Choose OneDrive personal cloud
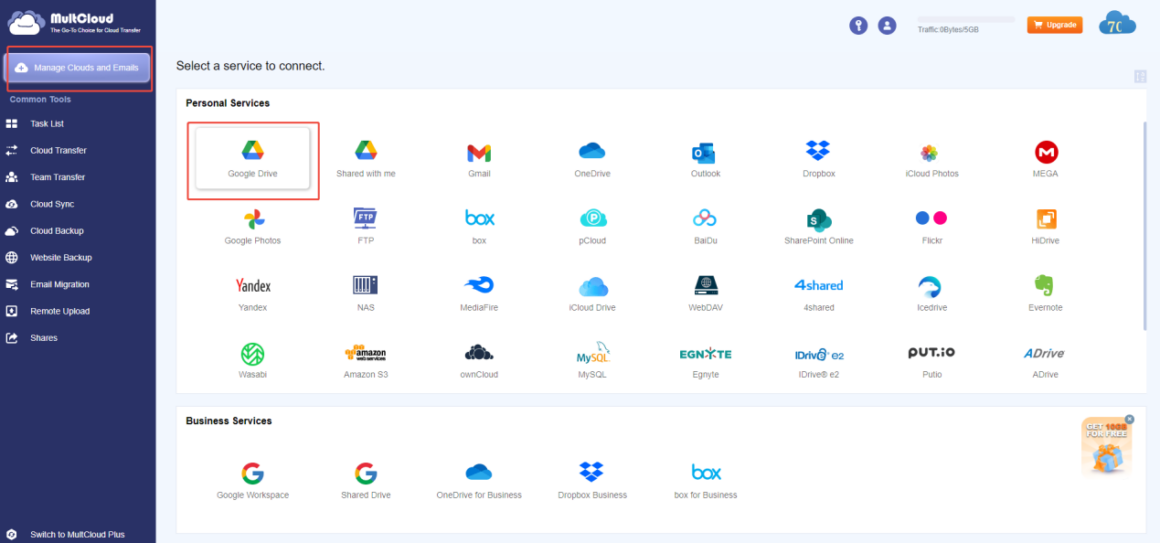The width and height of the screenshot is (1160, 543). (592, 159)
